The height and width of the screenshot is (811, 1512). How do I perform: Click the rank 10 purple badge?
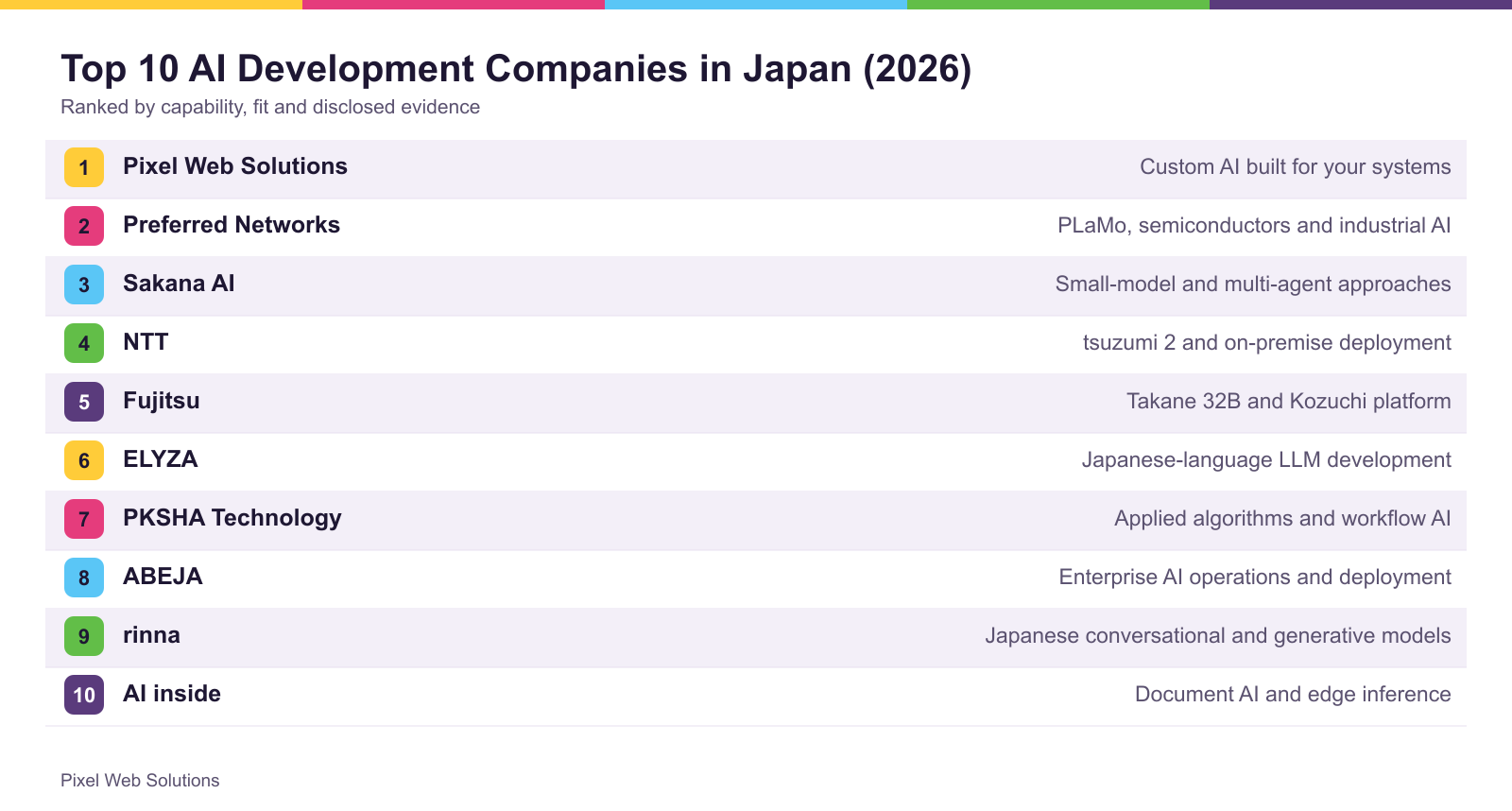[x=84, y=695]
